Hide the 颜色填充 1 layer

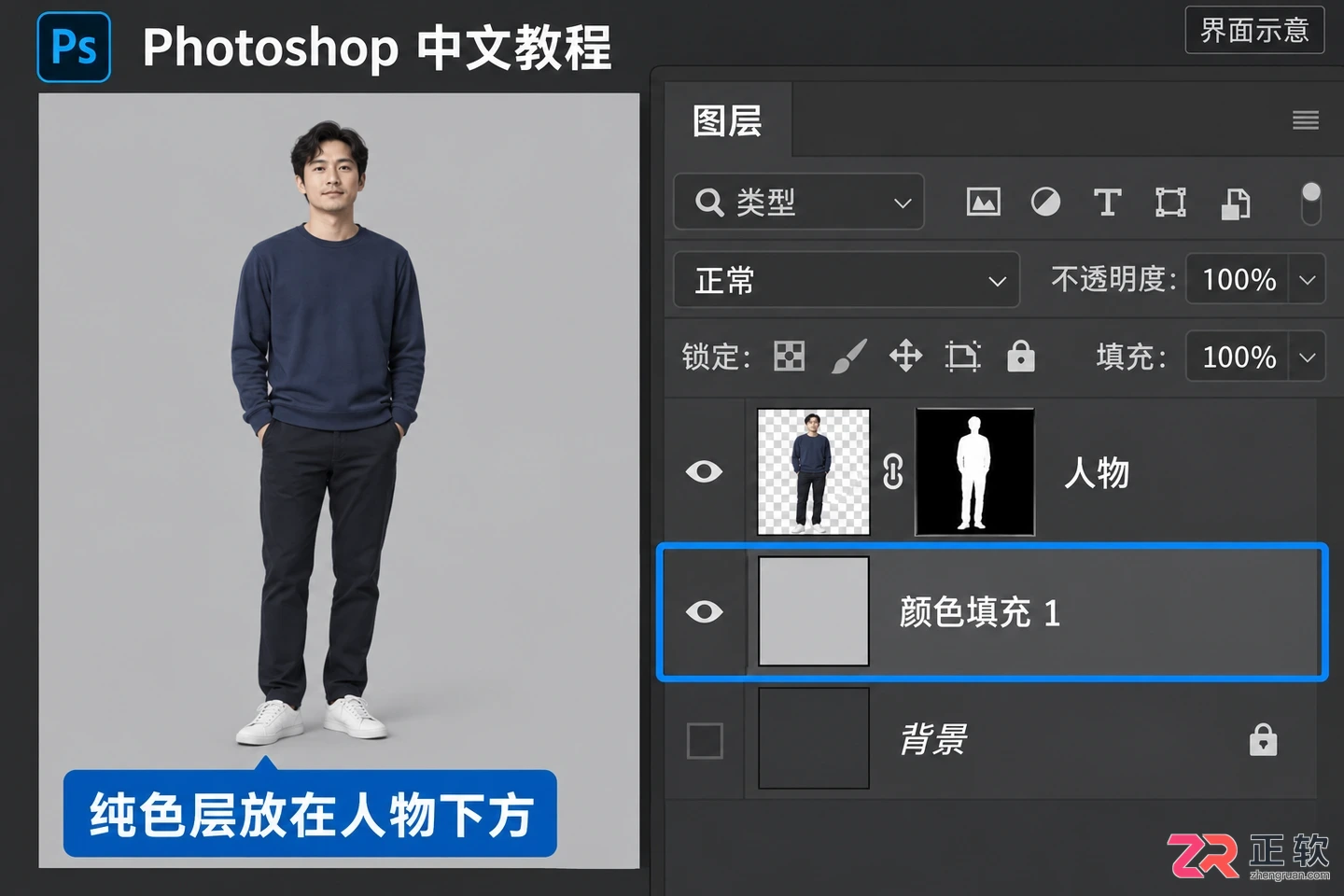(x=704, y=611)
